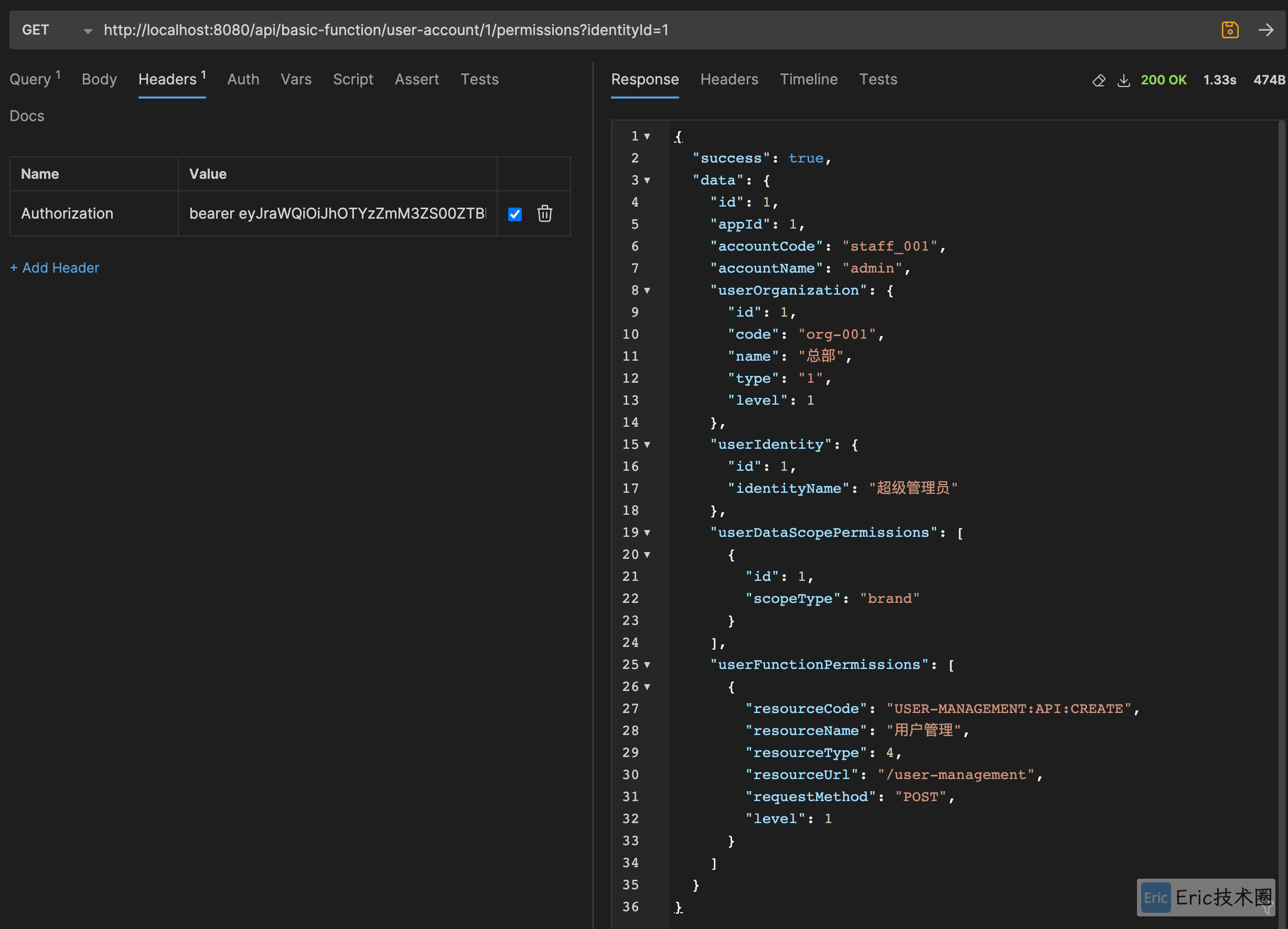
Task: Collapse the object at line 20
Action: click(x=647, y=555)
